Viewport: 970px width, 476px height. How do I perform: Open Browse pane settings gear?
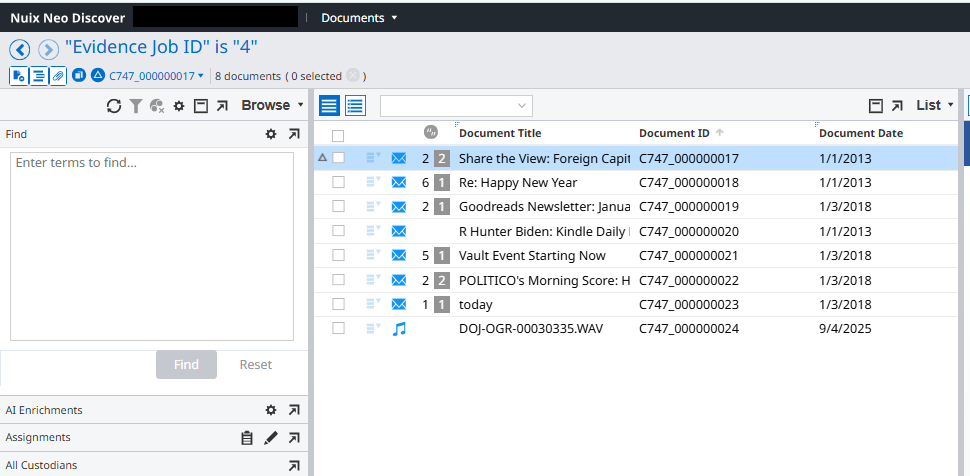(x=179, y=106)
